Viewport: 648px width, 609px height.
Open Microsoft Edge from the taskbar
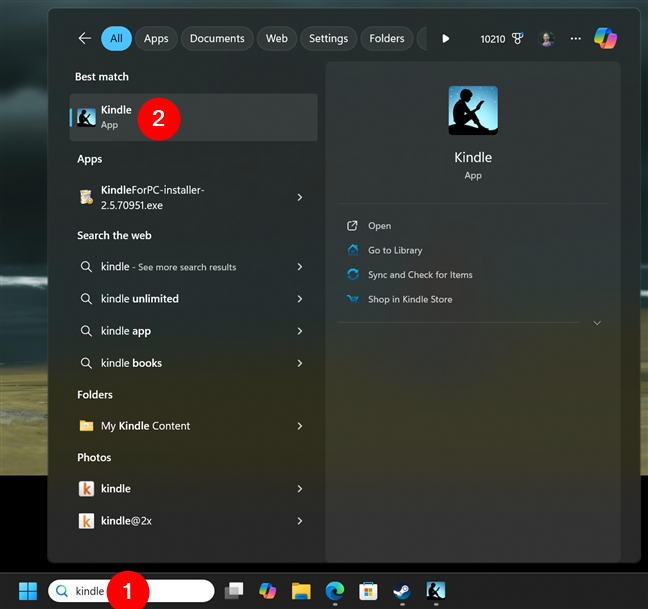coord(335,591)
